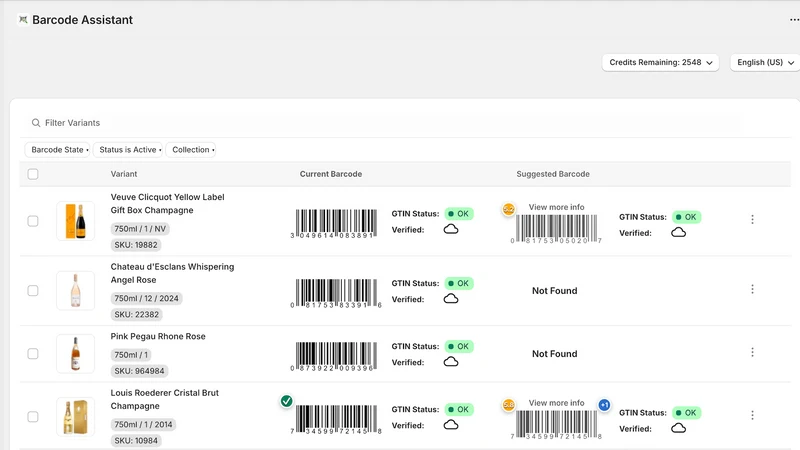The width and height of the screenshot is (800, 450).
Task: Click the Whispering Angel current barcode image
Action: coord(336,293)
